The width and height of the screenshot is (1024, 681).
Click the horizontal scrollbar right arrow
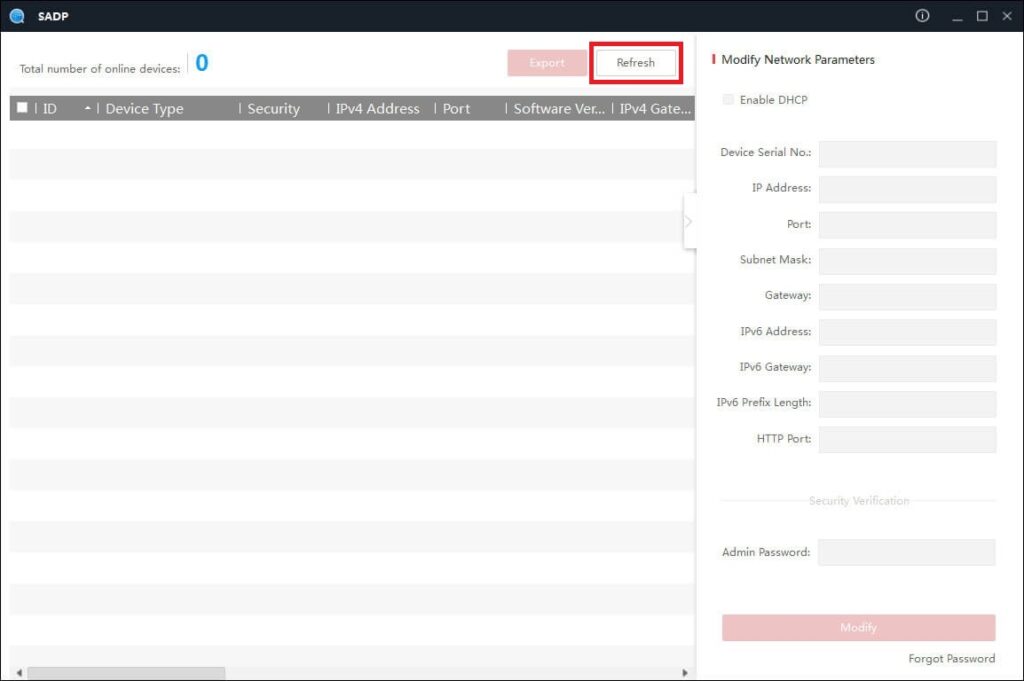point(685,673)
